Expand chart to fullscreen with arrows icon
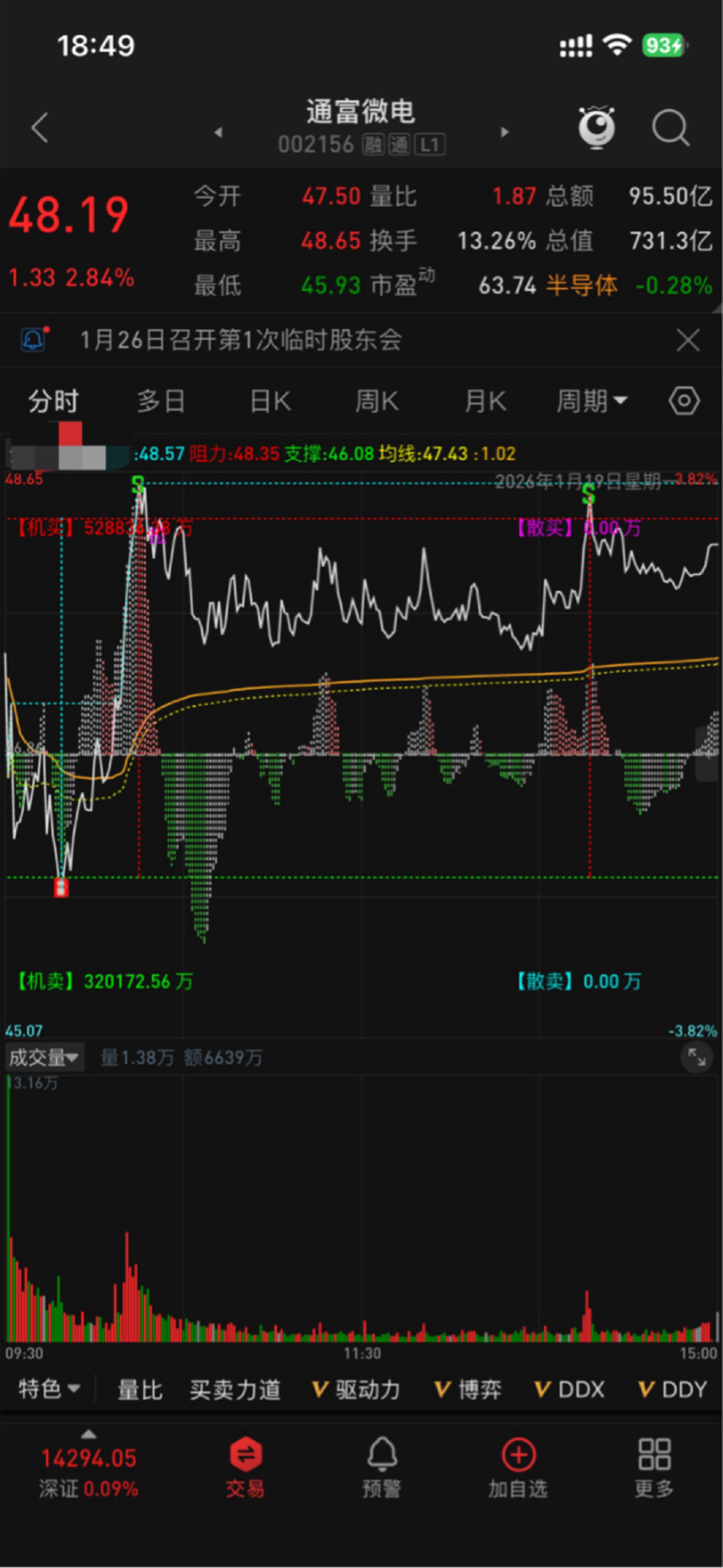 697,1057
